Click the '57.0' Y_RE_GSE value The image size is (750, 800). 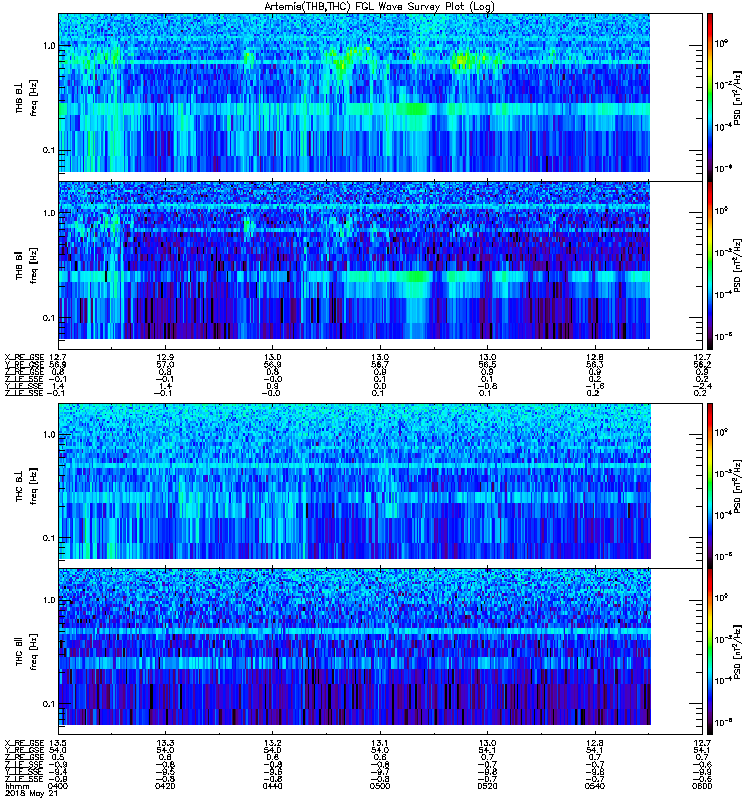165,365
